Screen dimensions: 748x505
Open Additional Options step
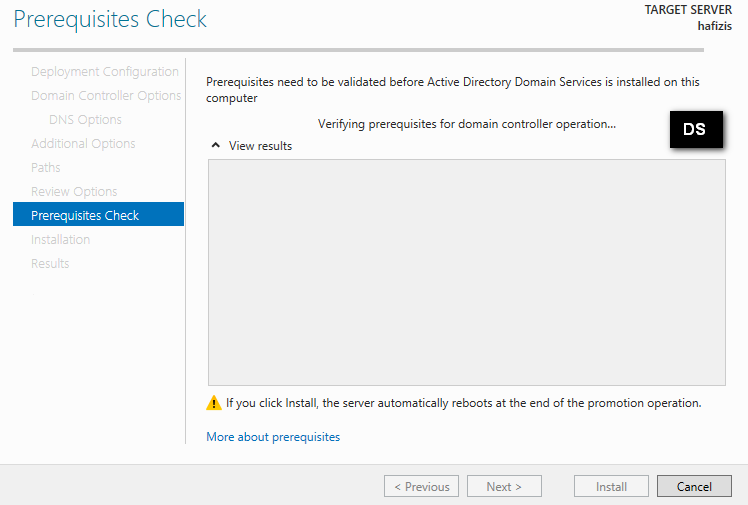[83, 144]
